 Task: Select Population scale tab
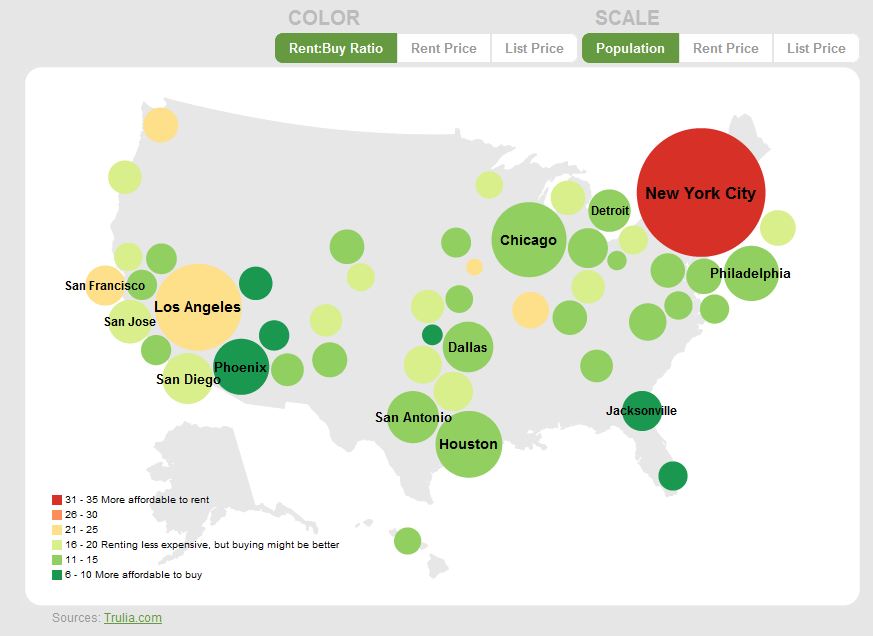[x=630, y=48]
